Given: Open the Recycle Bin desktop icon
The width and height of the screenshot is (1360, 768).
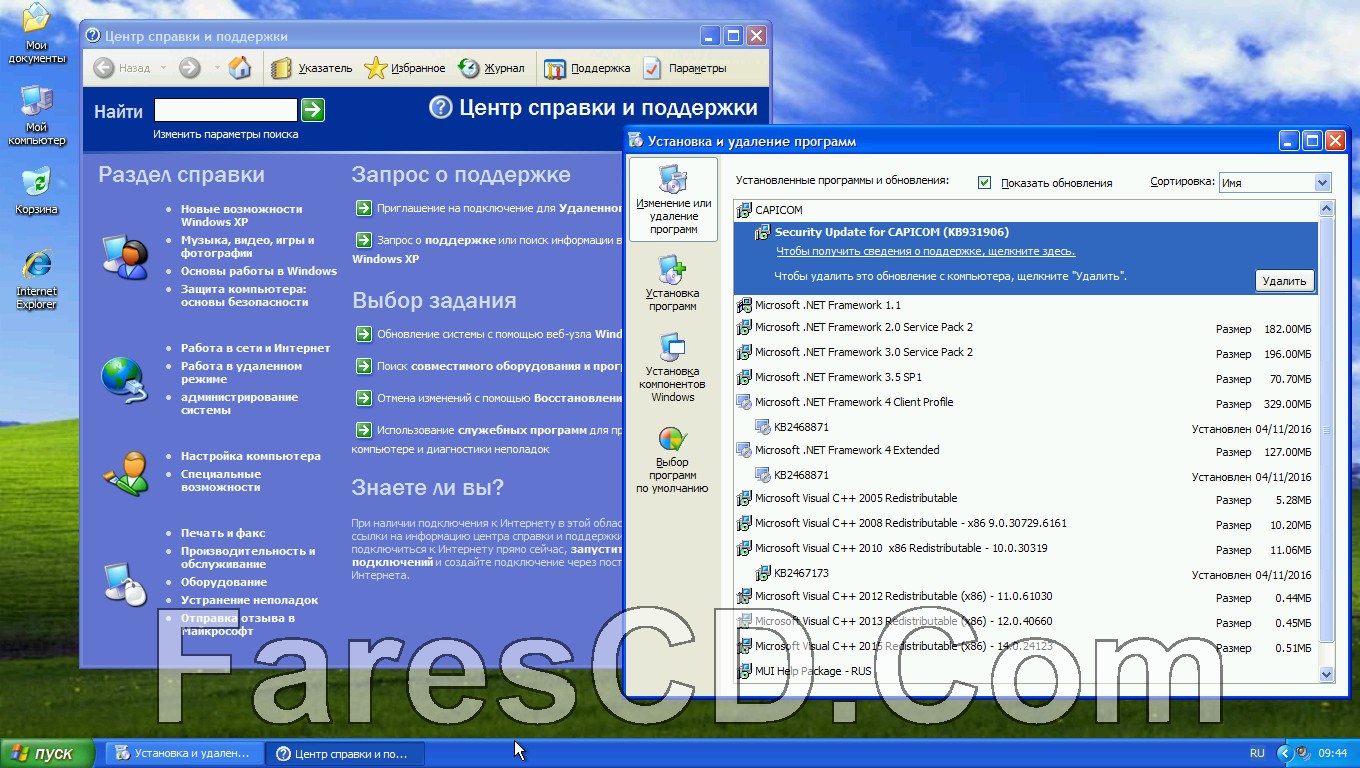Looking at the screenshot, I should point(37,191).
